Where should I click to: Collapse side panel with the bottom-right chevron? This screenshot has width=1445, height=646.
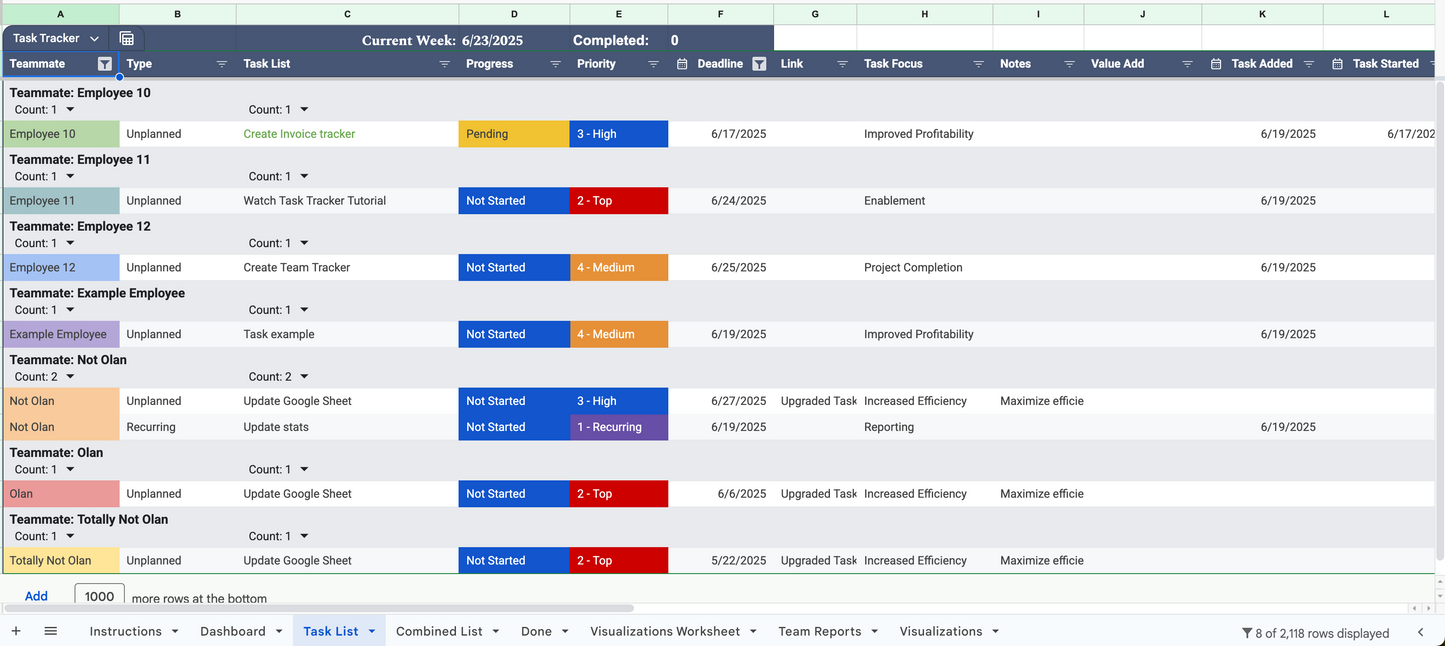(1420, 632)
